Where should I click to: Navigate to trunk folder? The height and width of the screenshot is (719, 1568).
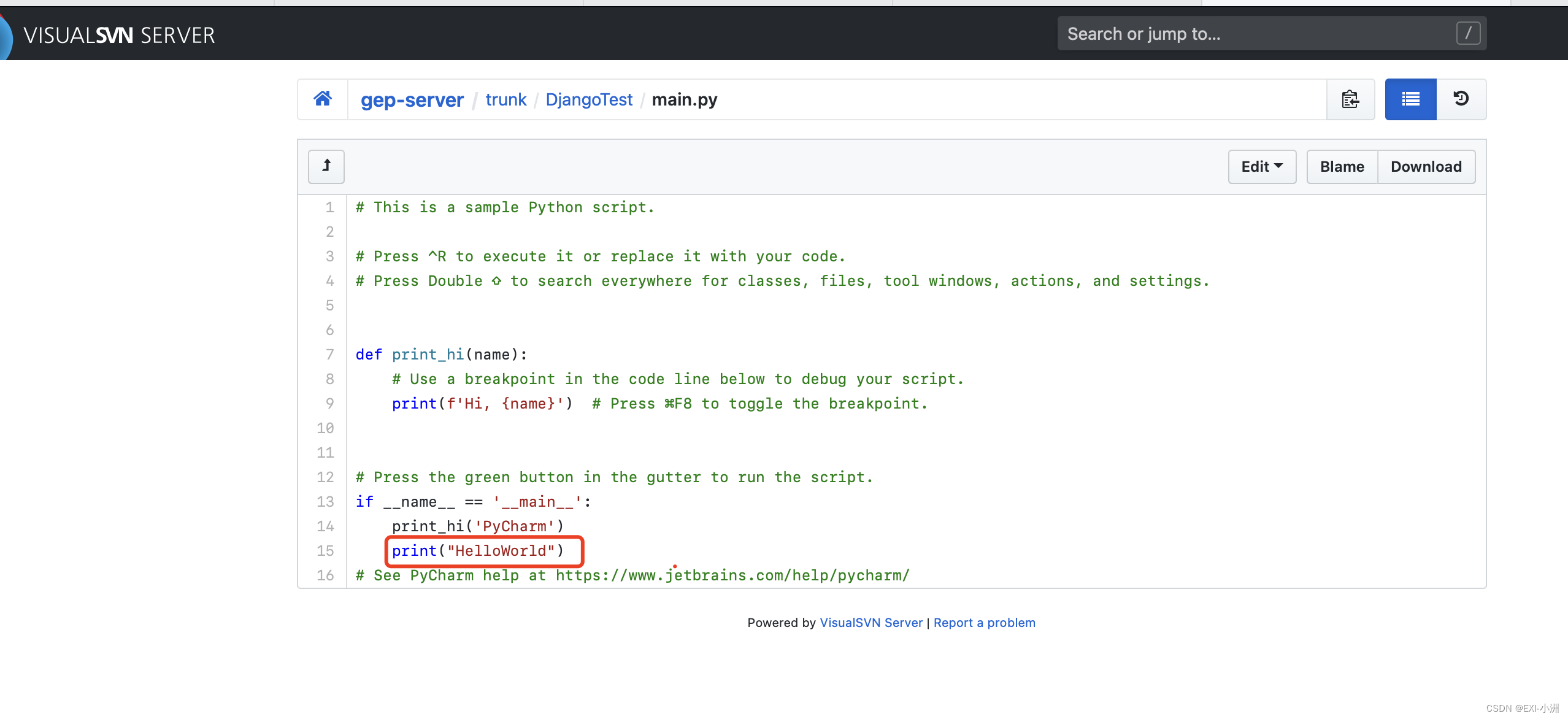coord(505,99)
